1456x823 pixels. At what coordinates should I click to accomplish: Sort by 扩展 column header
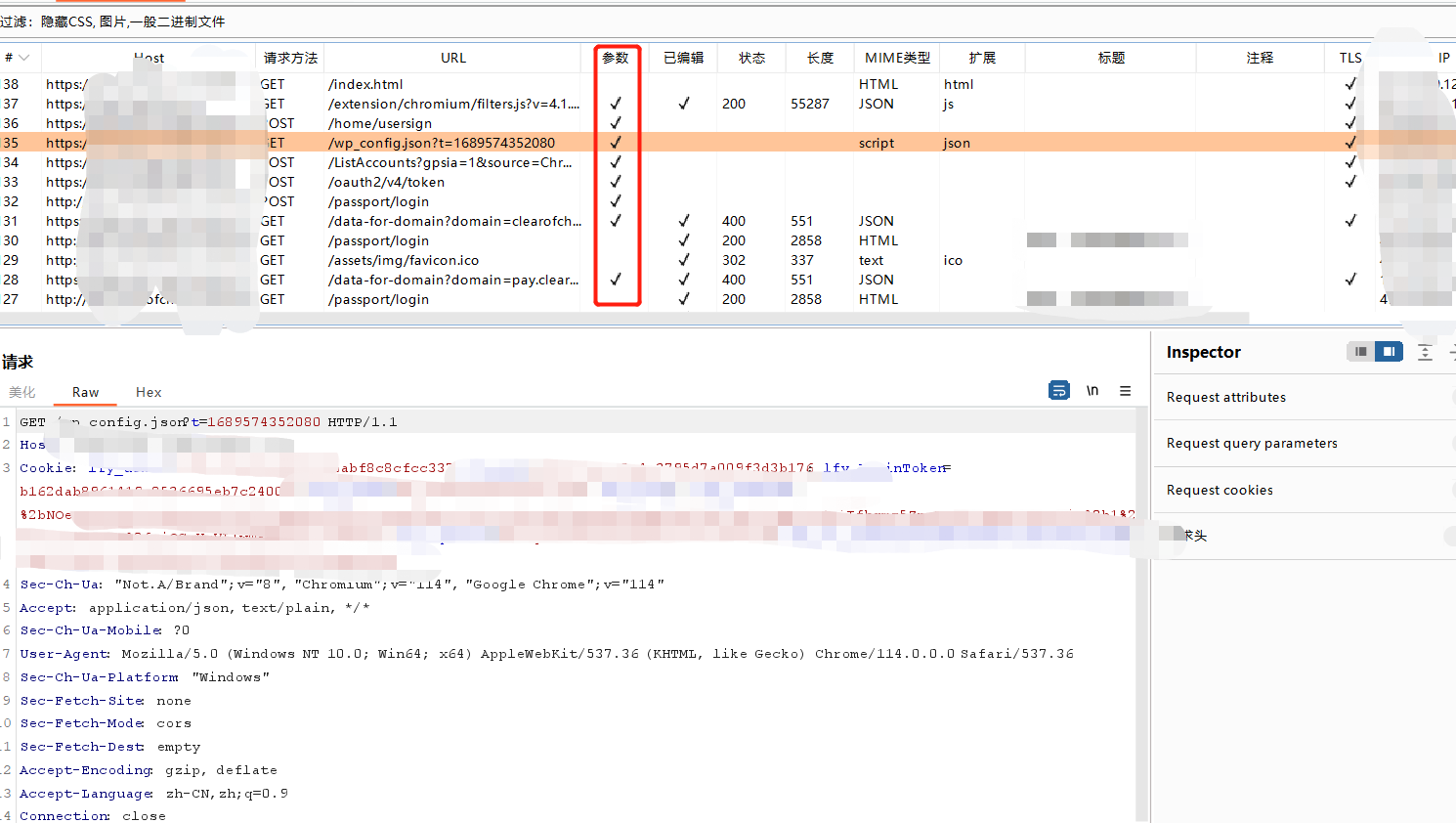[982, 58]
